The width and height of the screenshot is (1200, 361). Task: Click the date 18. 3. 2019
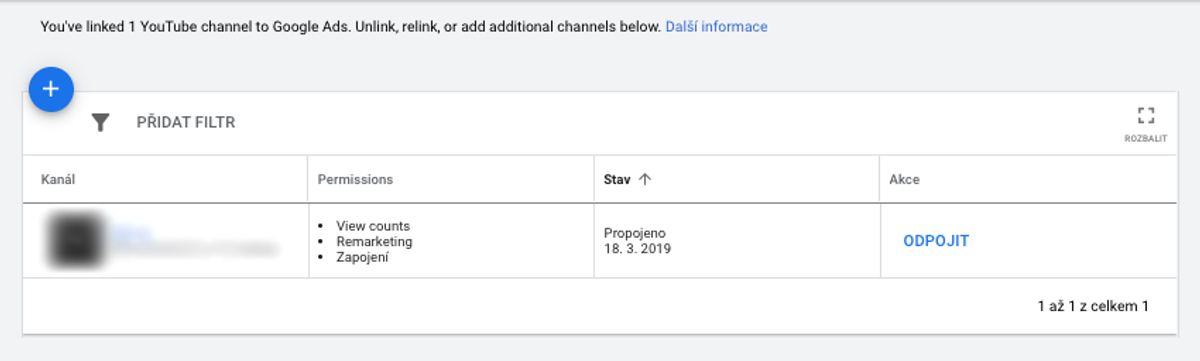(637, 249)
